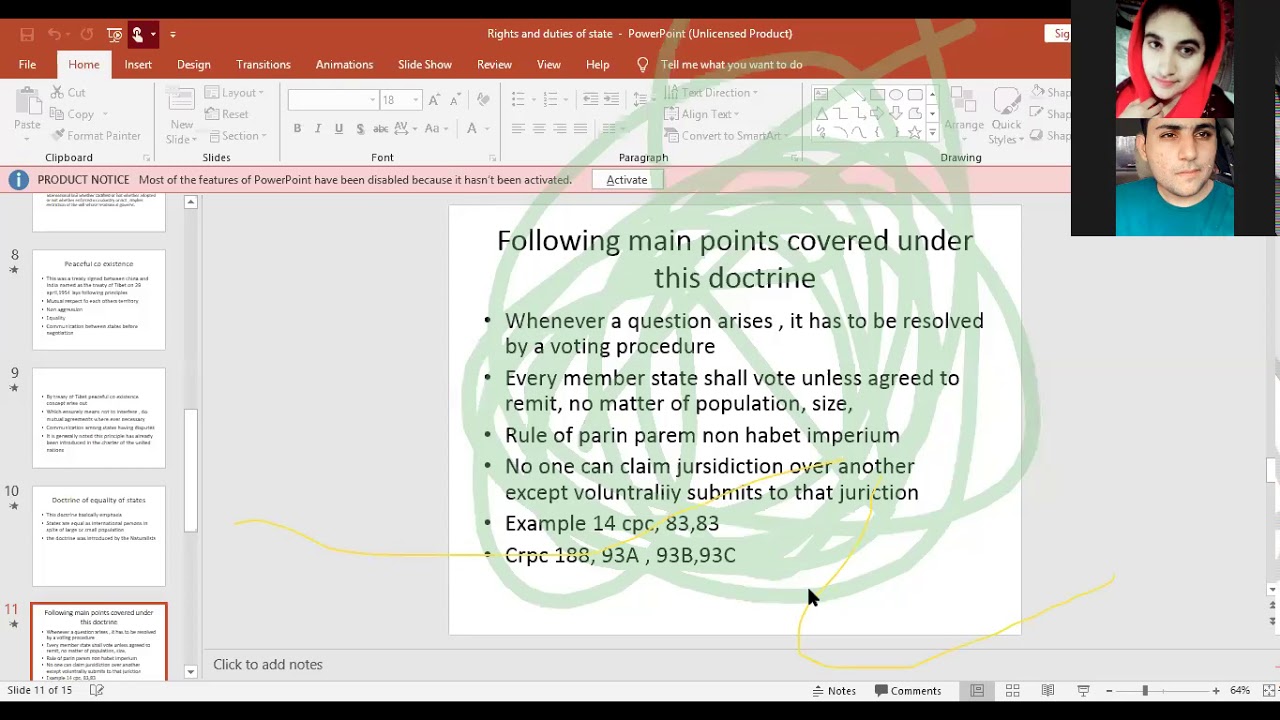The image size is (1280, 720).
Task: Click the Save icon in quick access toolbar
Action: (27, 34)
